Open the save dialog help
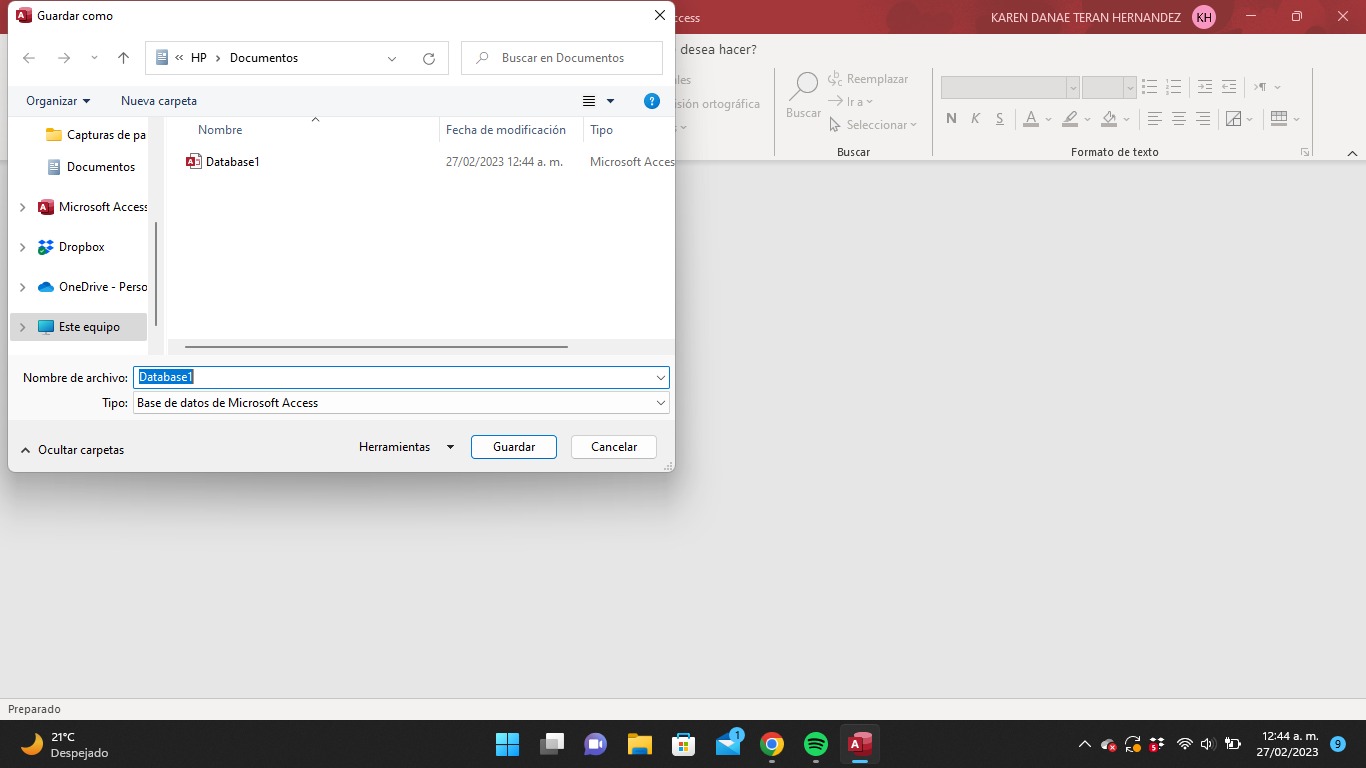This screenshot has width=1366, height=768. 652,101
